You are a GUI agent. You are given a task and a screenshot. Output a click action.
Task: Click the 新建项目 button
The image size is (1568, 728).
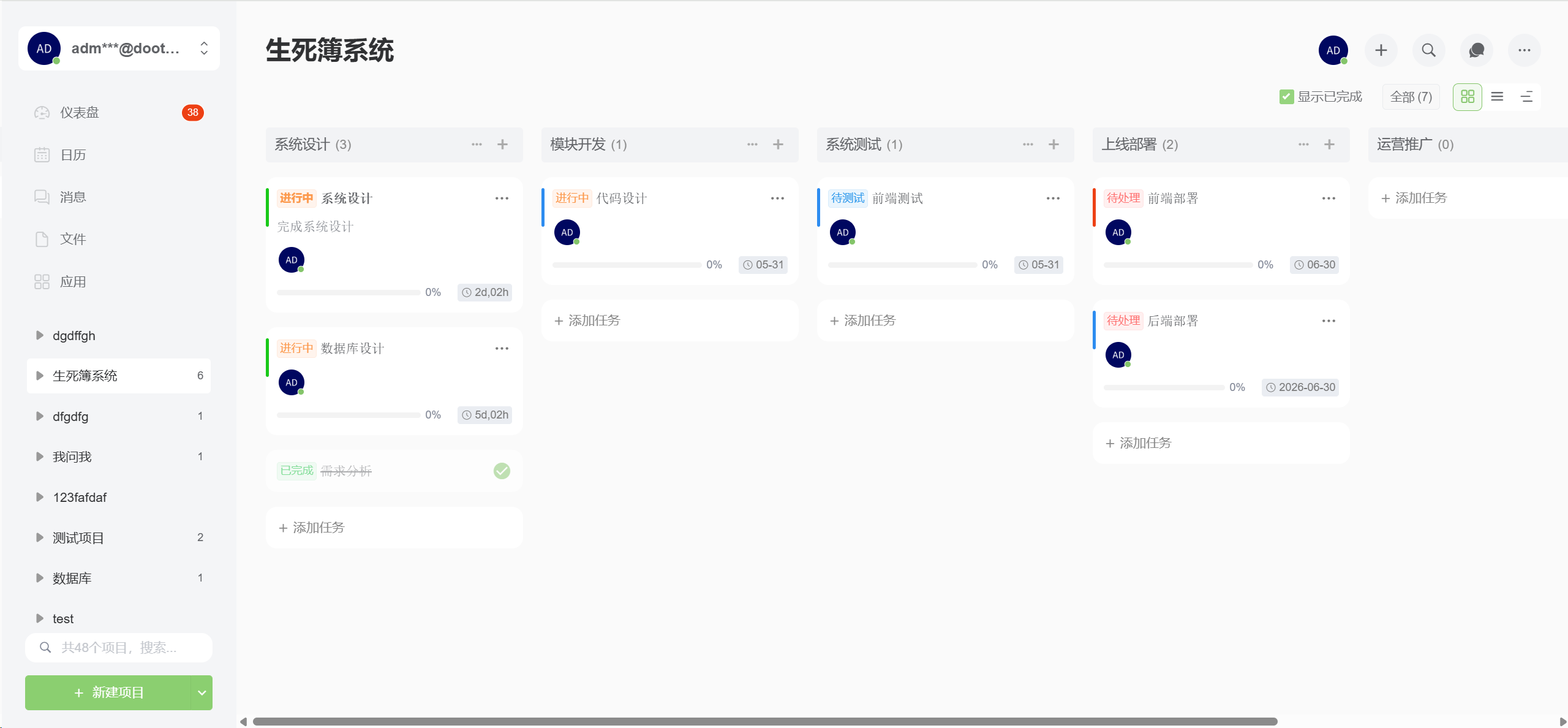point(108,692)
